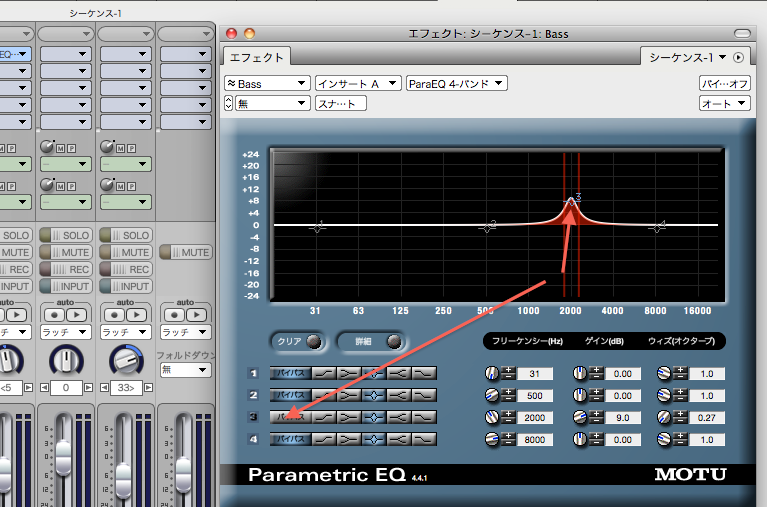This screenshot has width=767, height=507.
Task: Select the diamond peak filter shape for band 2
Action: pos(374,395)
